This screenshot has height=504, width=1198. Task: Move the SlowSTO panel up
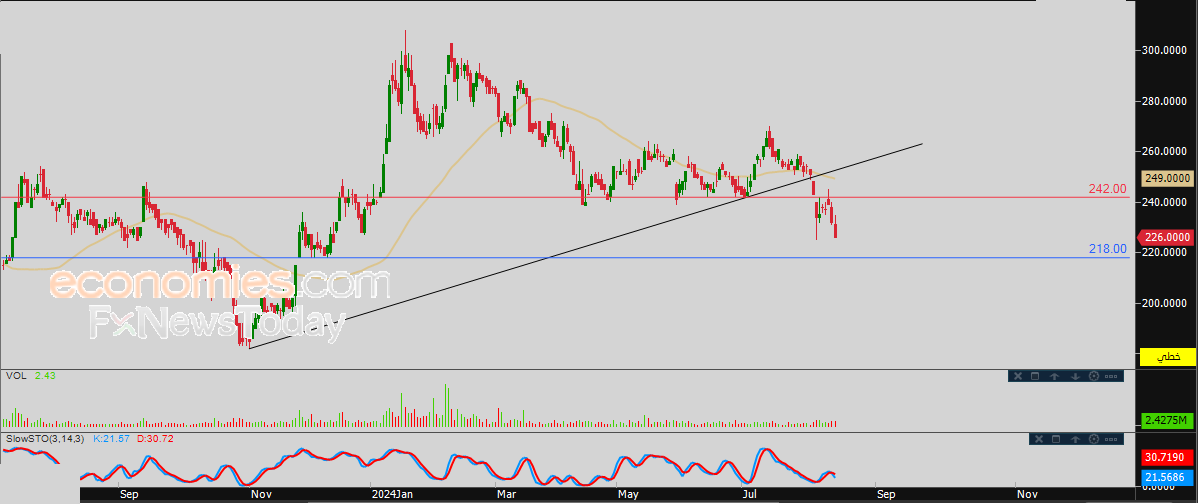pos(1075,439)
